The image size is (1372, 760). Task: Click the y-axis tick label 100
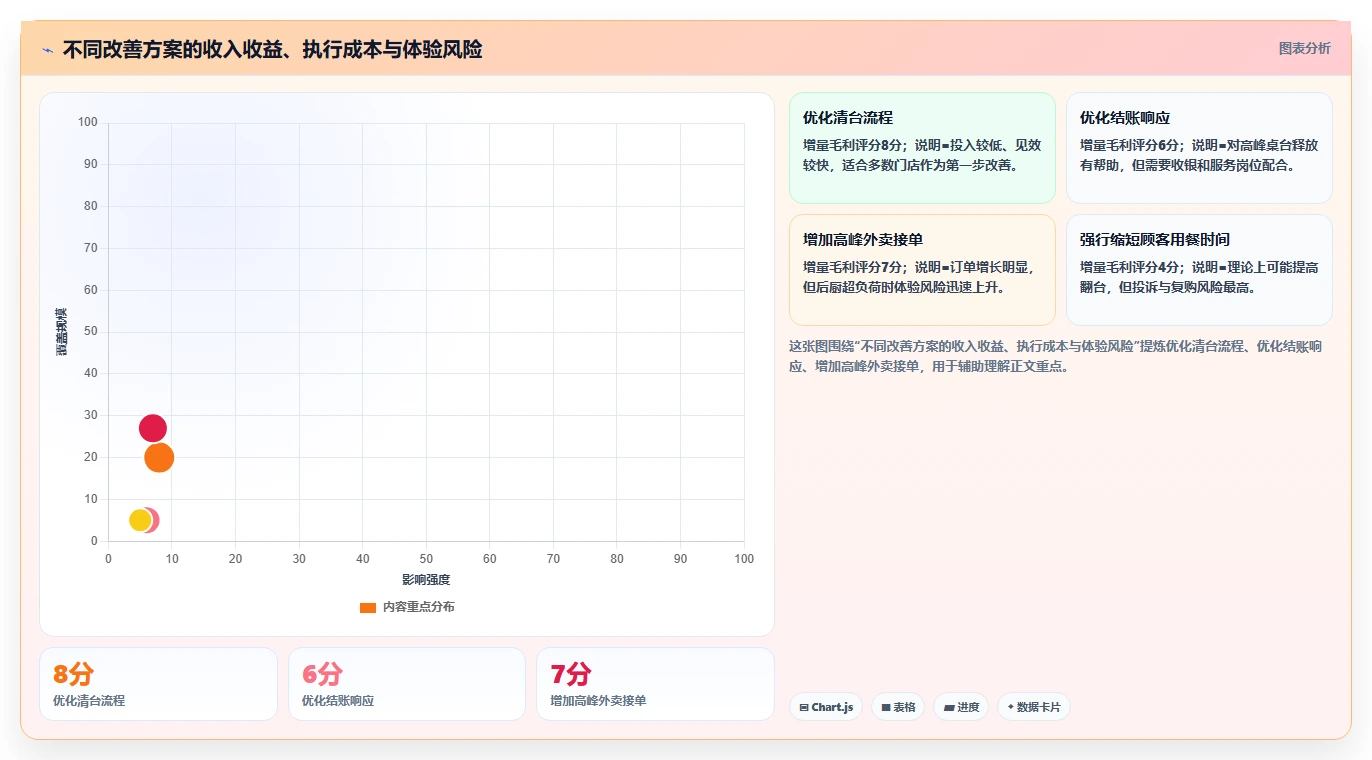(88, 122)
